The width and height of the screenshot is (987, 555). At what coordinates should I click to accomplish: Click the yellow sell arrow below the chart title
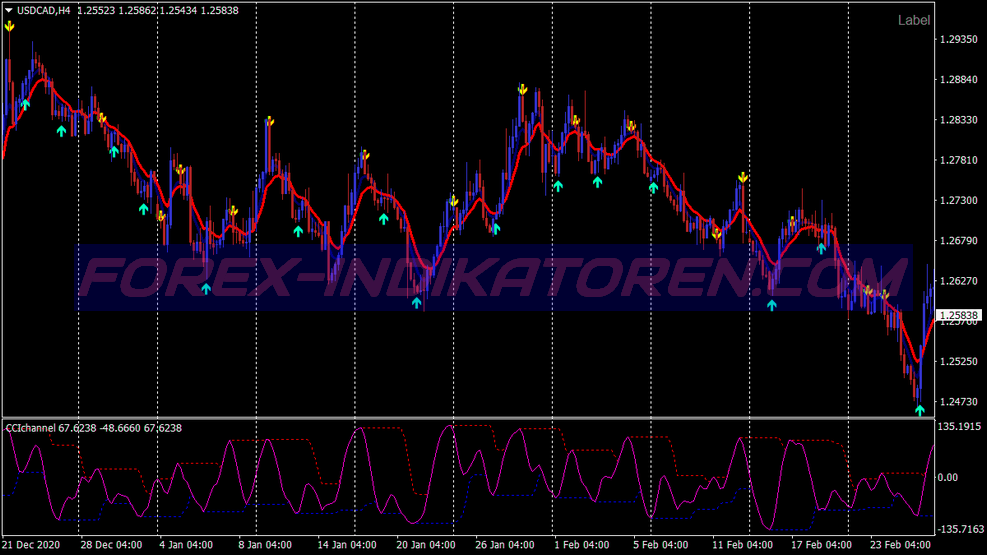click(x=9, y=26)
